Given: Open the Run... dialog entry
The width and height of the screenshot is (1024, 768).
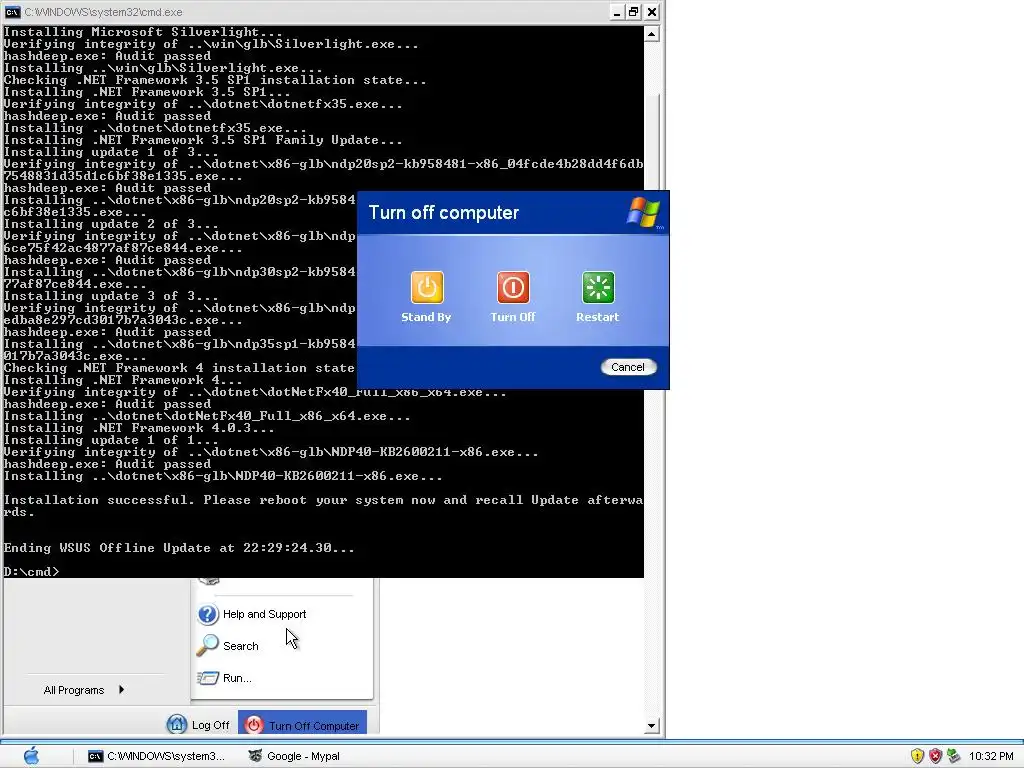Looking at the screenshot, I should coord(225,678).
